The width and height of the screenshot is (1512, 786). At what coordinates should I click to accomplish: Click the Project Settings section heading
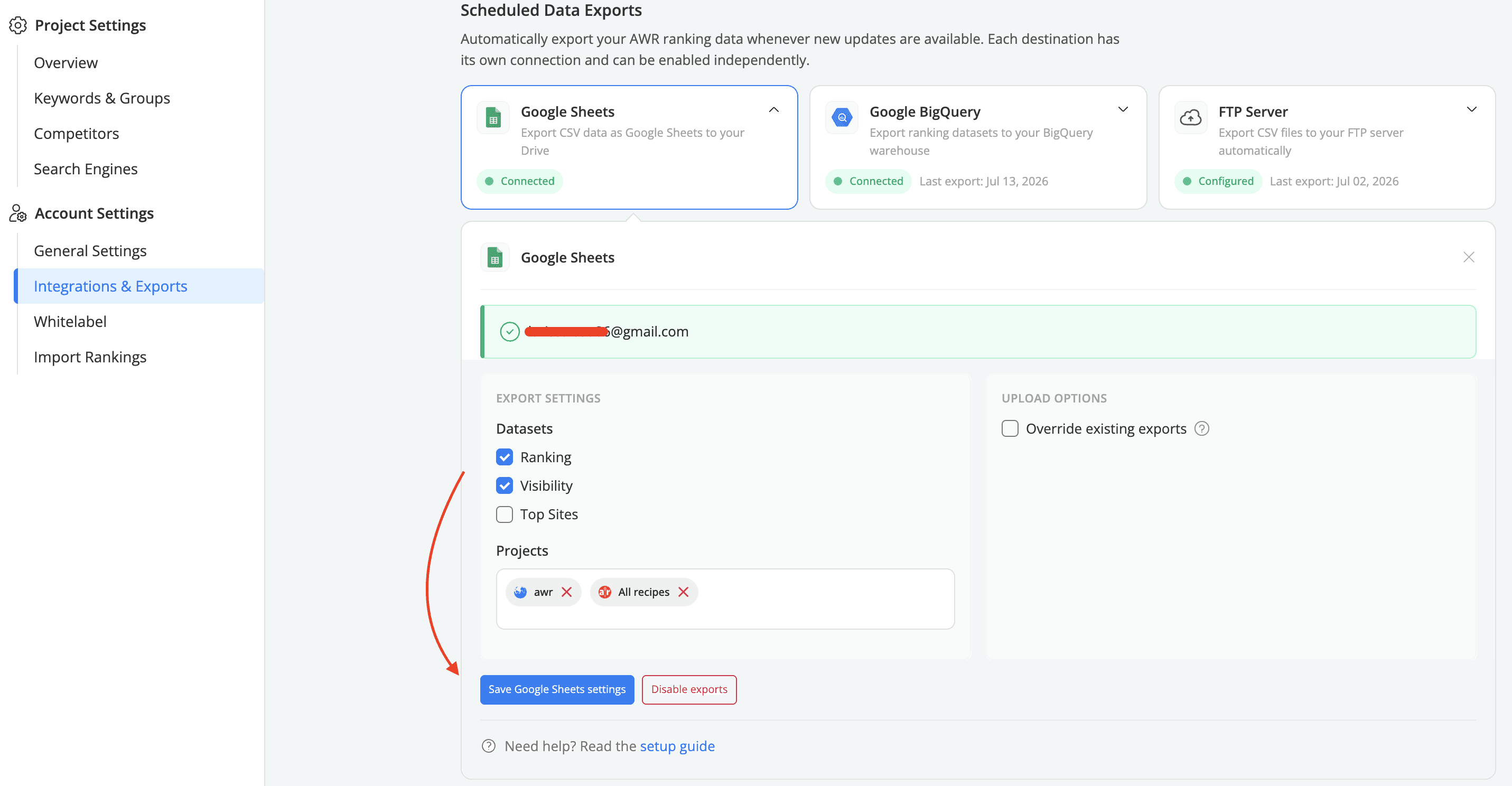(90, 25)
